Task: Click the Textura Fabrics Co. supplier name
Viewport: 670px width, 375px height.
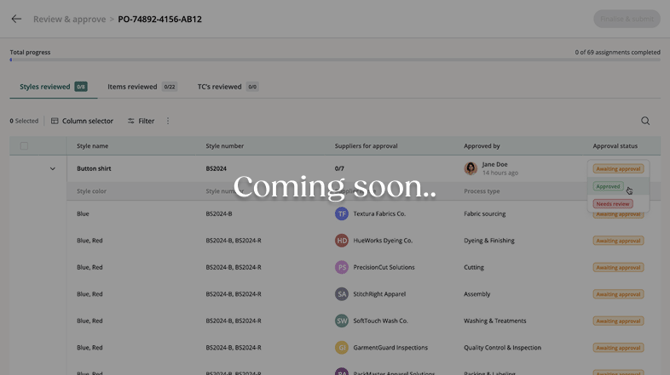Action: (x=379, y=214)
